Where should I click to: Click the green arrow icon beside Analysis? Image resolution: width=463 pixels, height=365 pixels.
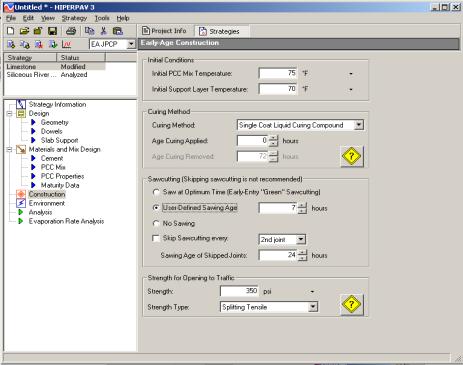(x=21, y=212)
